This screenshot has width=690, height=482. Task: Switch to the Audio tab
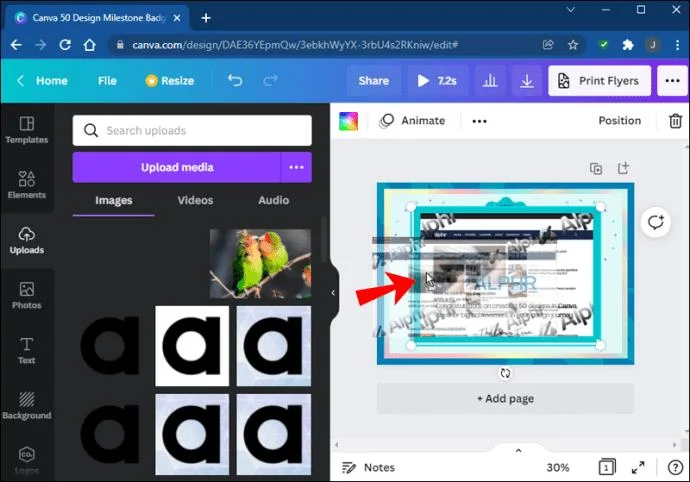pyautogui.click(x=274, y=200)
